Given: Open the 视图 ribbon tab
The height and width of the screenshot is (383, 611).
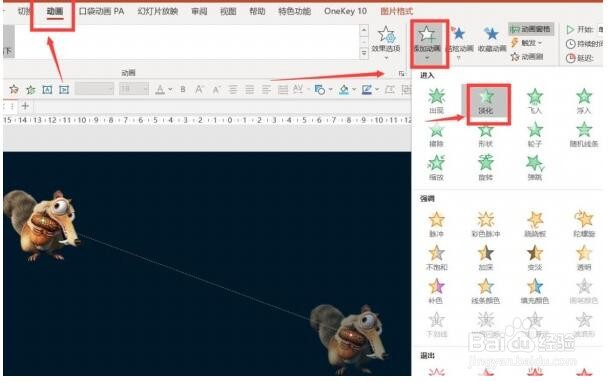Looking at the screenshot, I should 228,11.
